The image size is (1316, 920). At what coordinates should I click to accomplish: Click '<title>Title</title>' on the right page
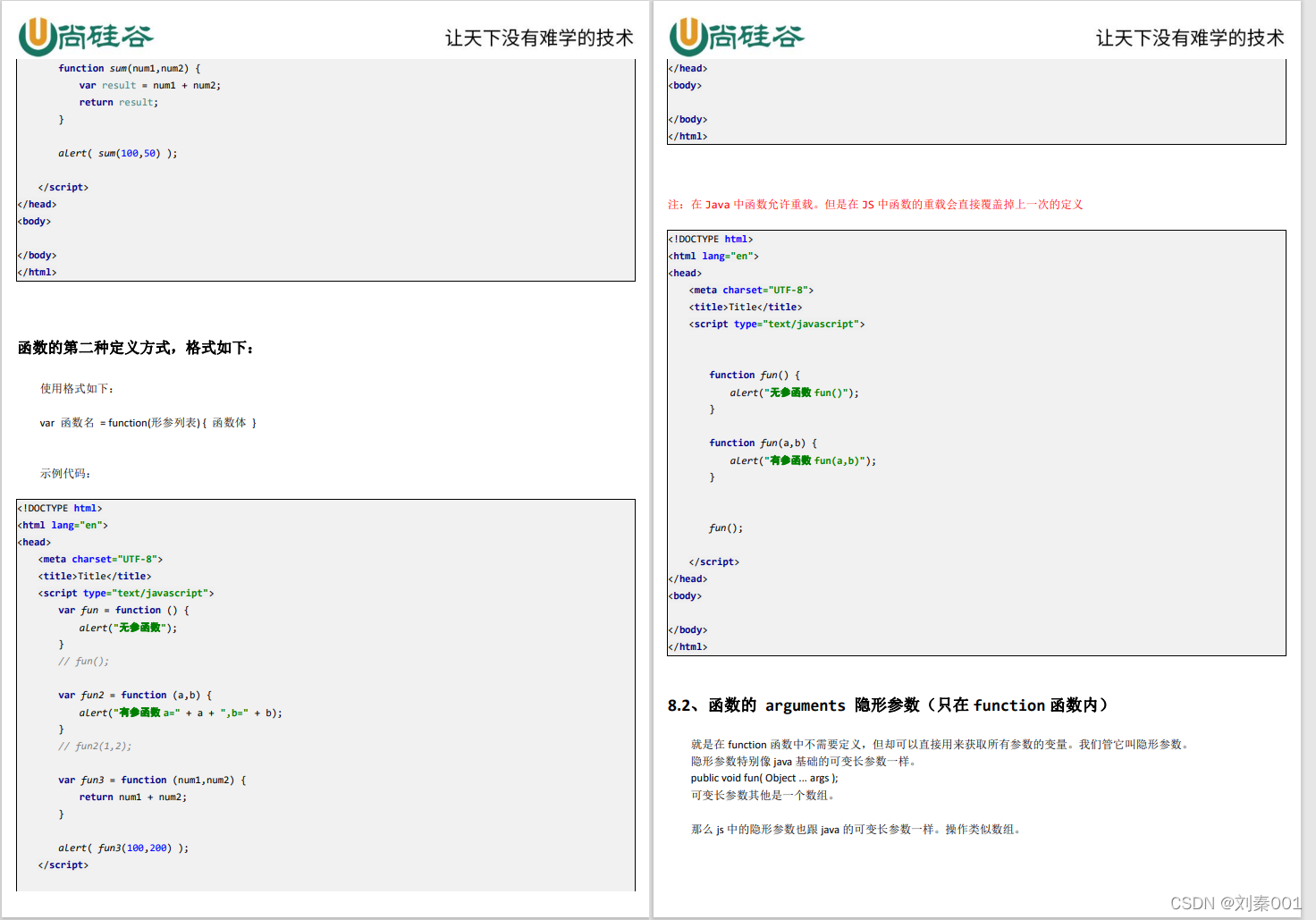(746, 307)
